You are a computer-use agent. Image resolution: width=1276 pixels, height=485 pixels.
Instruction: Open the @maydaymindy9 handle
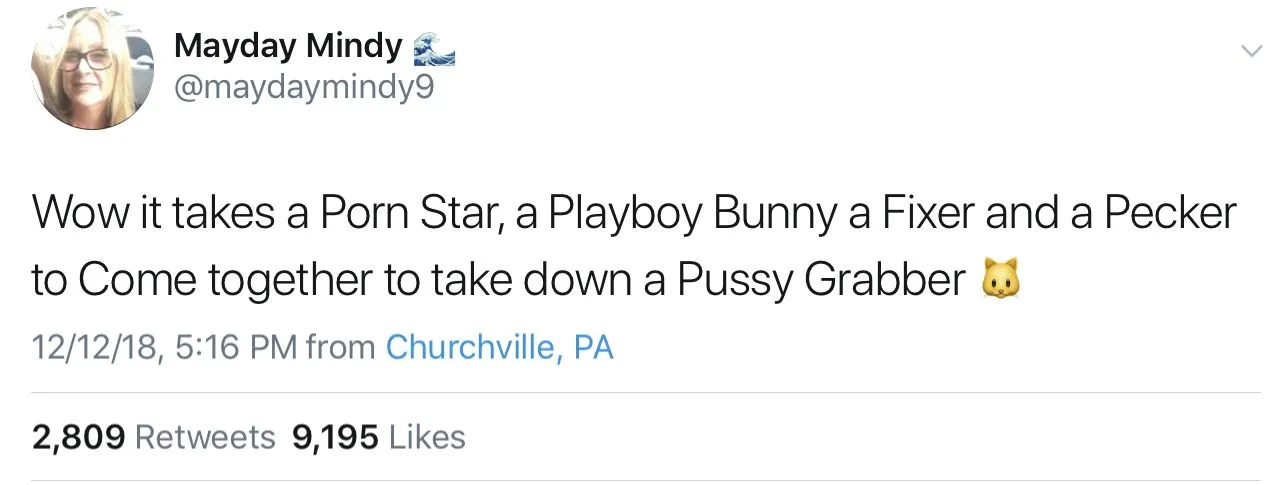click(304, 88)
